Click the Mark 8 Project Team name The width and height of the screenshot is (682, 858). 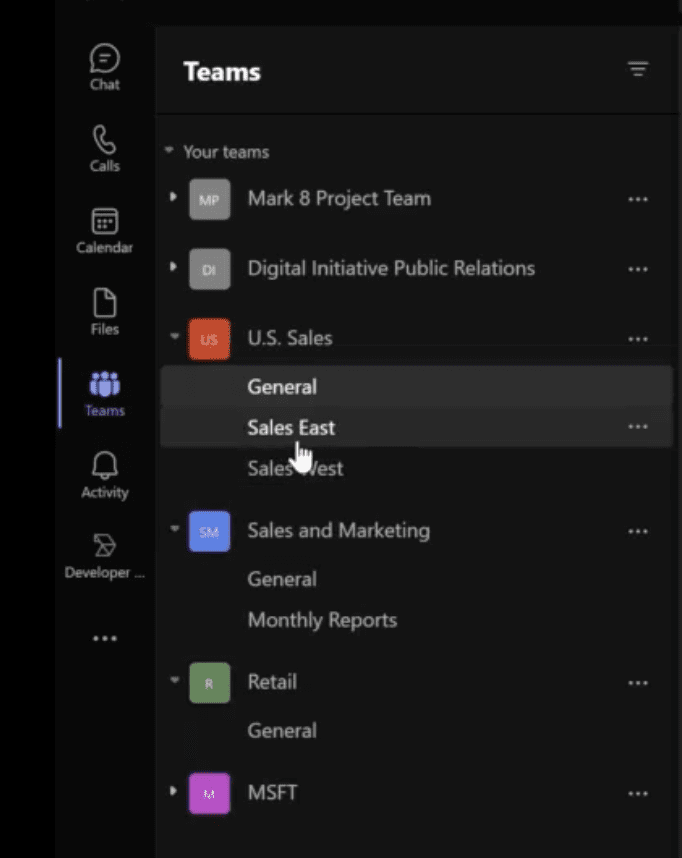tap(339, 199)
